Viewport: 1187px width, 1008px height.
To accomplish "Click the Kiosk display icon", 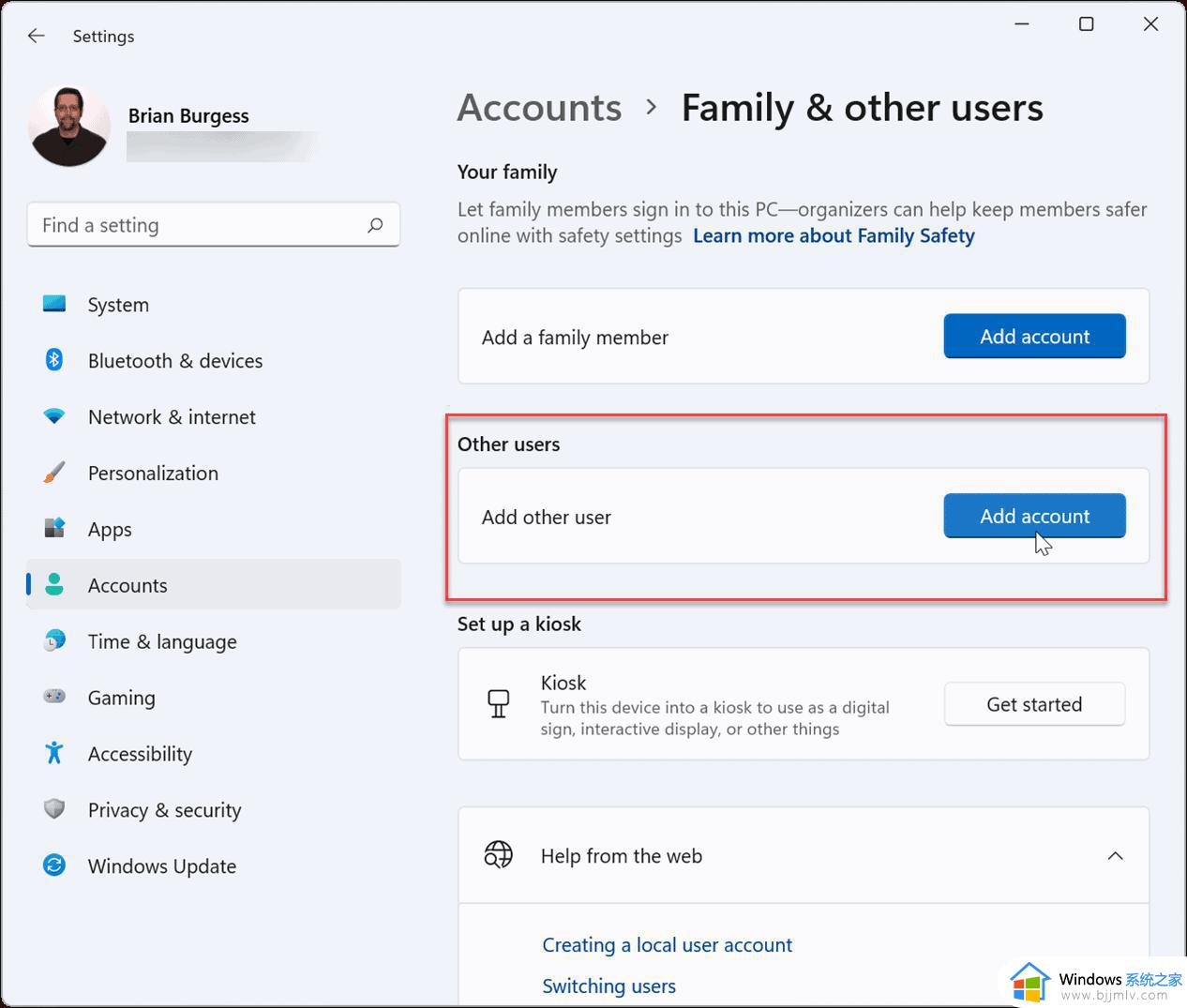I will (x=499, y=703).
